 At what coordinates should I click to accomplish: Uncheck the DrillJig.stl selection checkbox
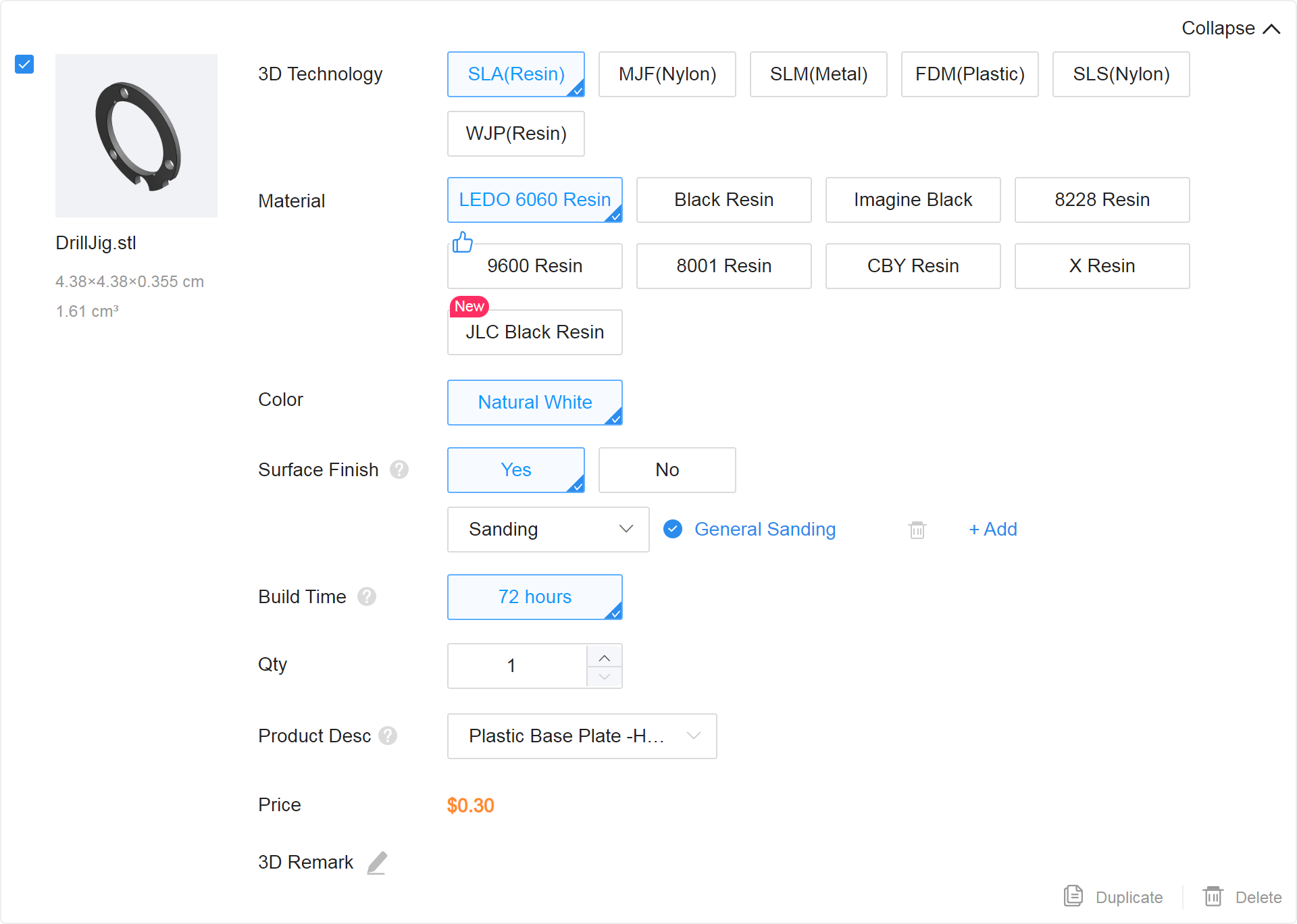[x=24, y=64]
